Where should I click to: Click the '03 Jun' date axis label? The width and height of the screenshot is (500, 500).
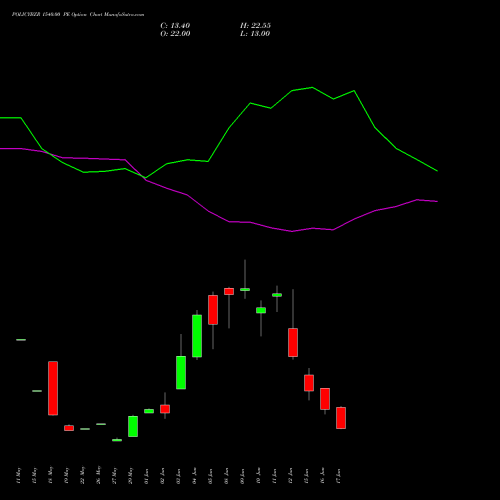pos(178,476)
